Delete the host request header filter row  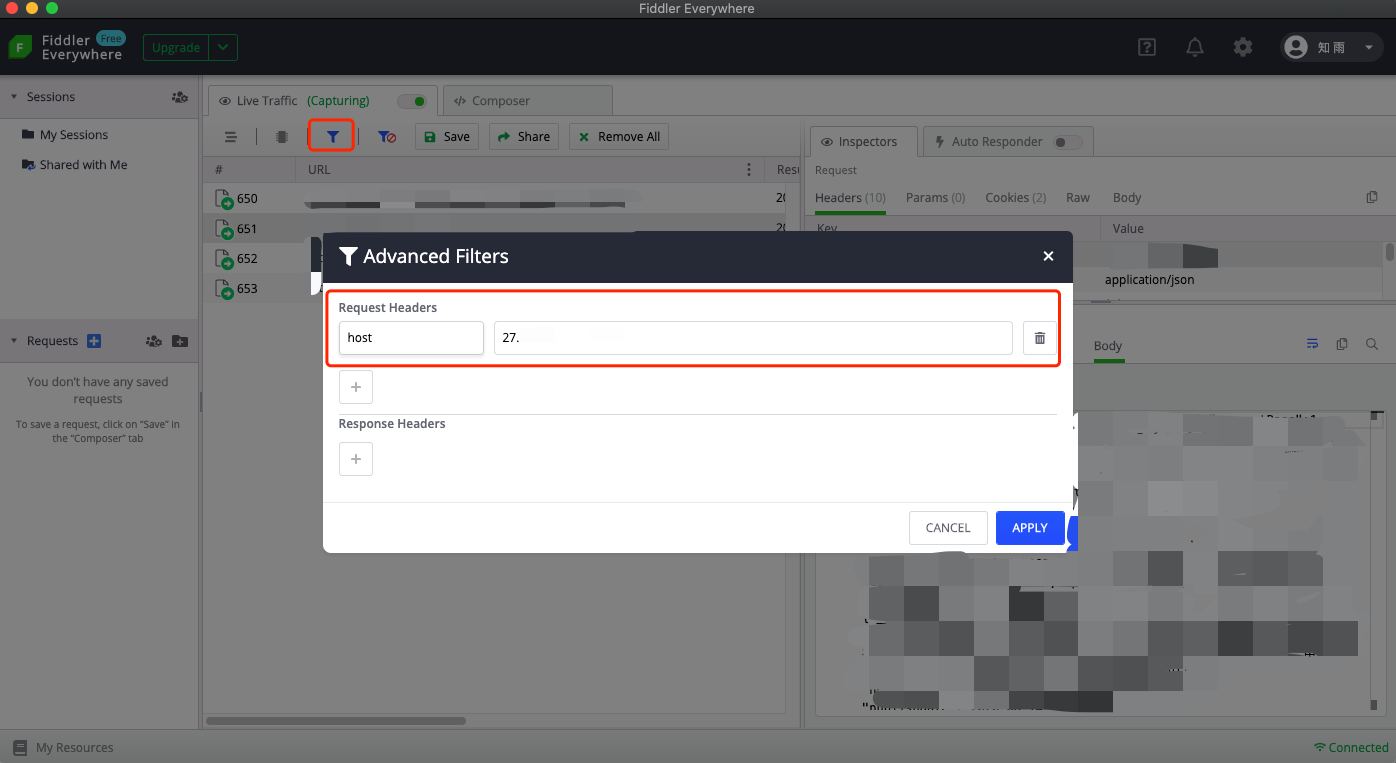coord(1039,338)
